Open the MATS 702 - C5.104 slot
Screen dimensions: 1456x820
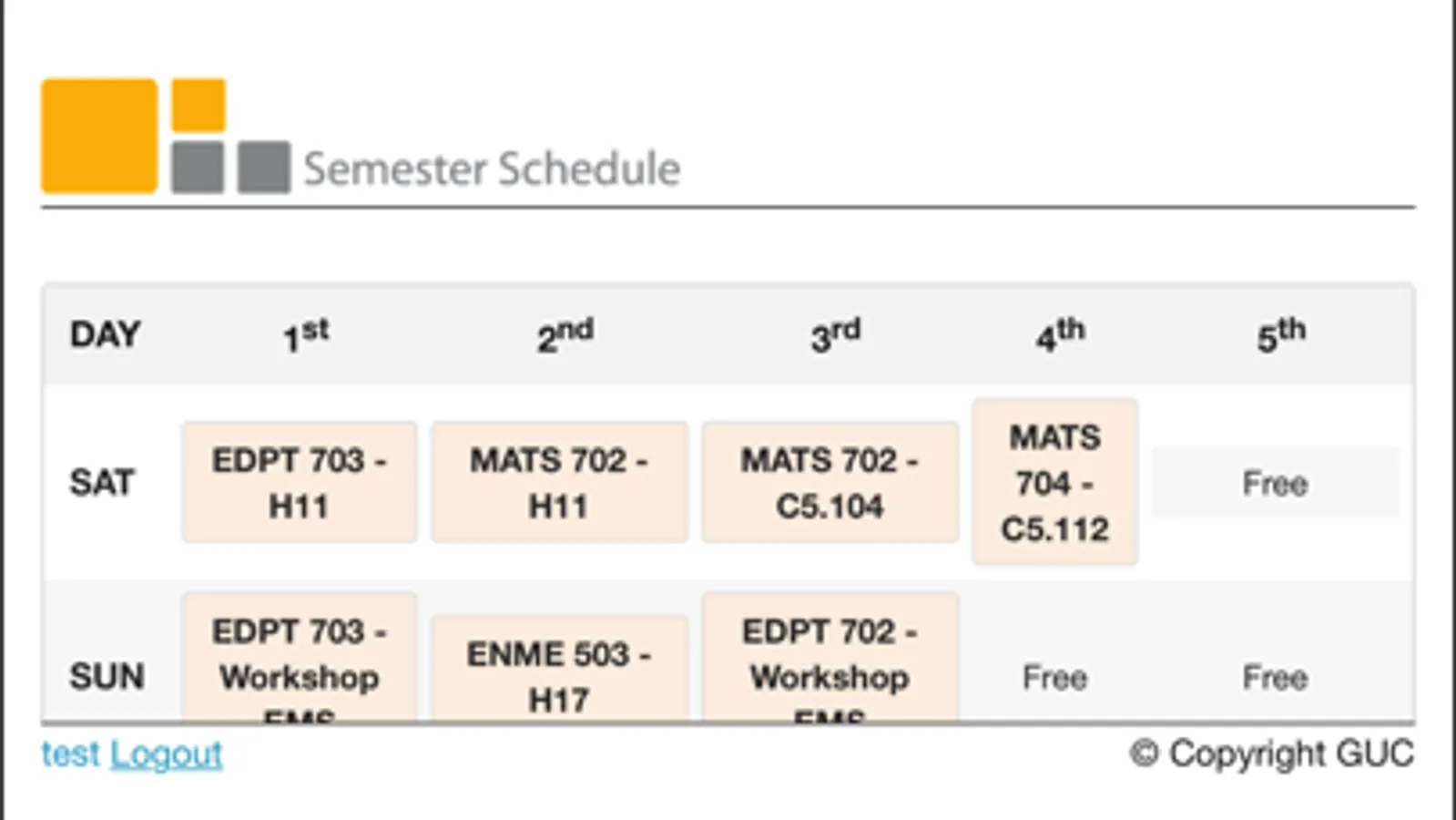tap(830, 482)
